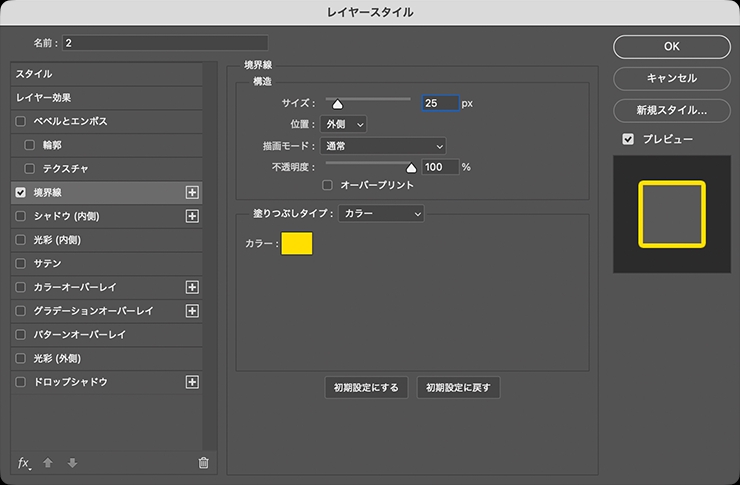Click the fx effects menu icon
The height and width of the screenshot is (485, 740).
coord(25,463)
